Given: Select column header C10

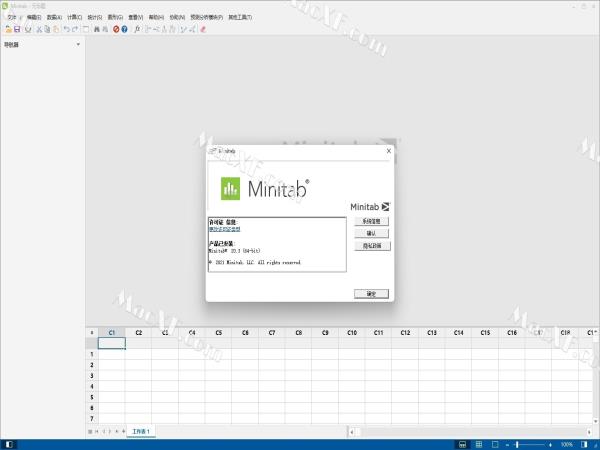Looking at the screenshot, I should pyautogui.click(x=352, y=333).
